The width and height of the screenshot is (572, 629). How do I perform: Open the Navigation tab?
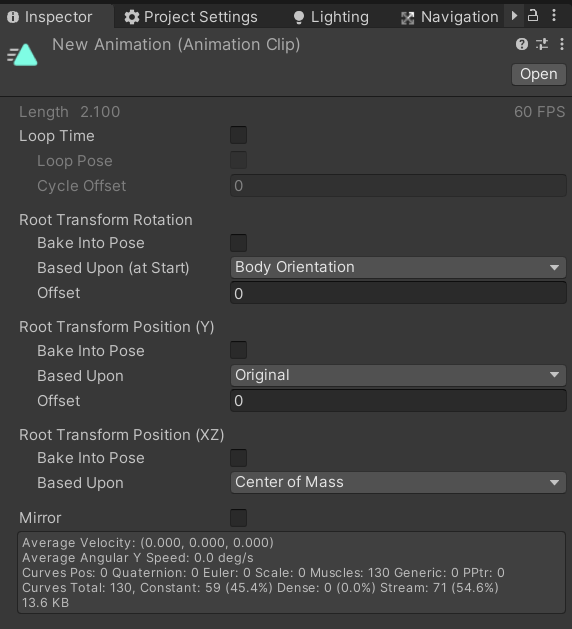point(449,17)
